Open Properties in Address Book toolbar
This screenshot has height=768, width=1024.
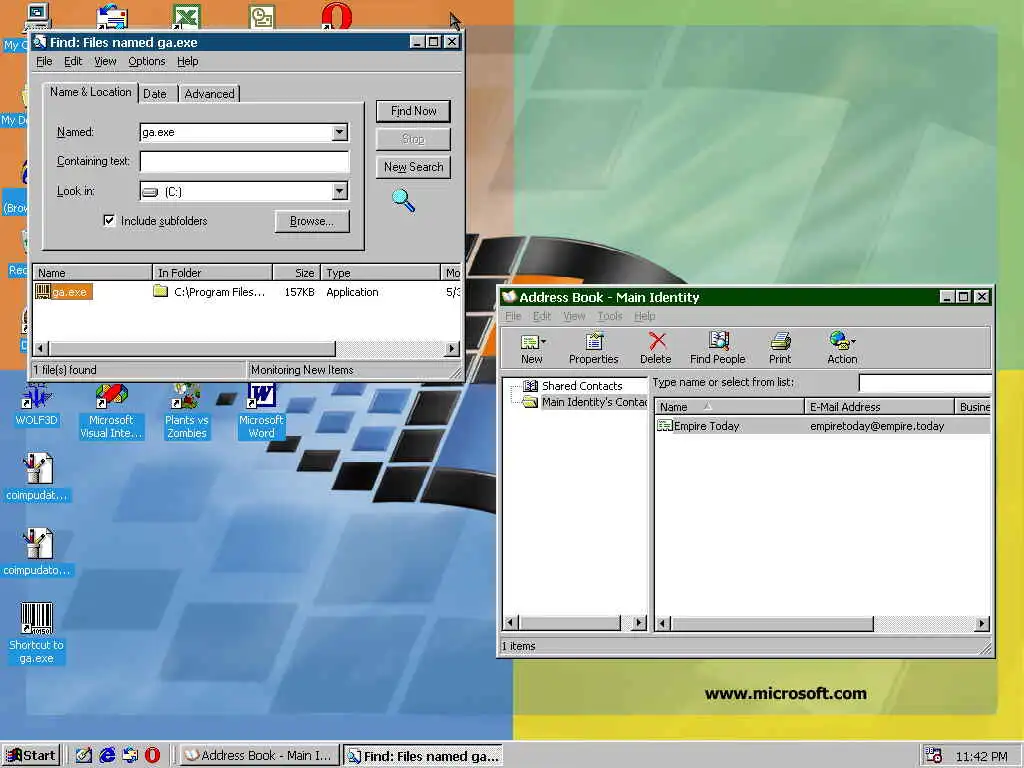(593, 348)
